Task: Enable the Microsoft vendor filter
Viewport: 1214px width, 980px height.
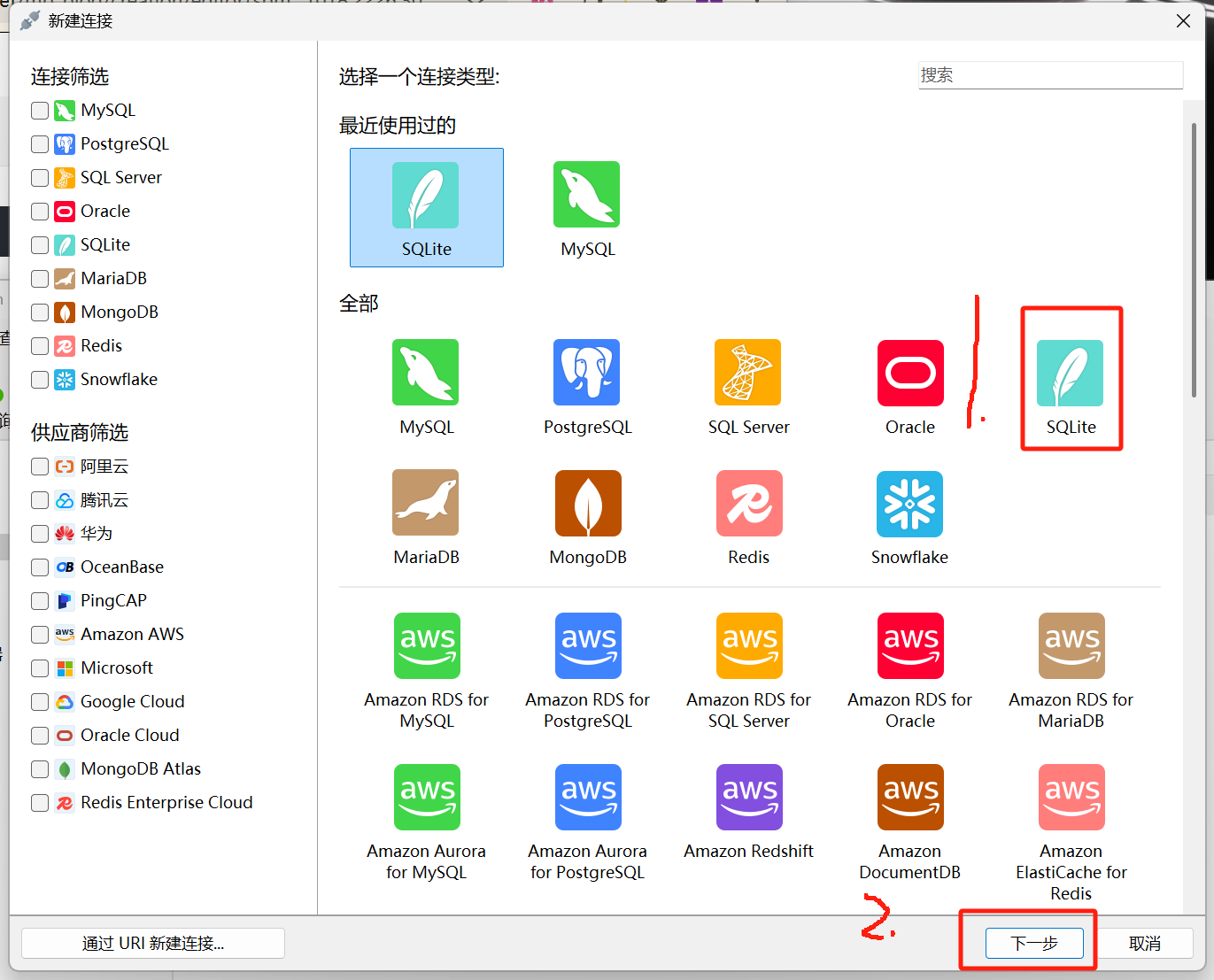Action: pos(40,668)
